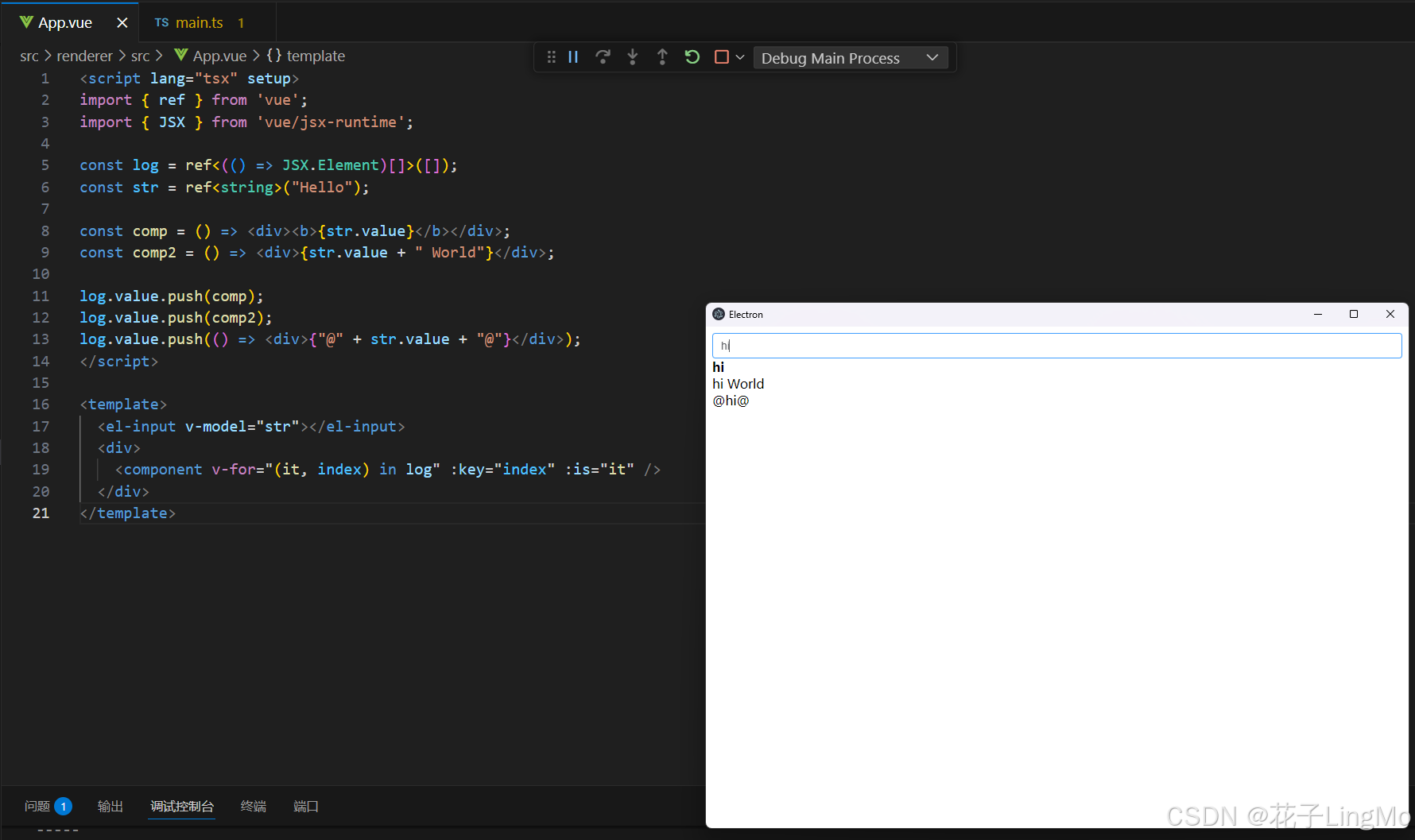Pause debugging from the debug toolbar
1415x840 pixels.
point(573,57)
